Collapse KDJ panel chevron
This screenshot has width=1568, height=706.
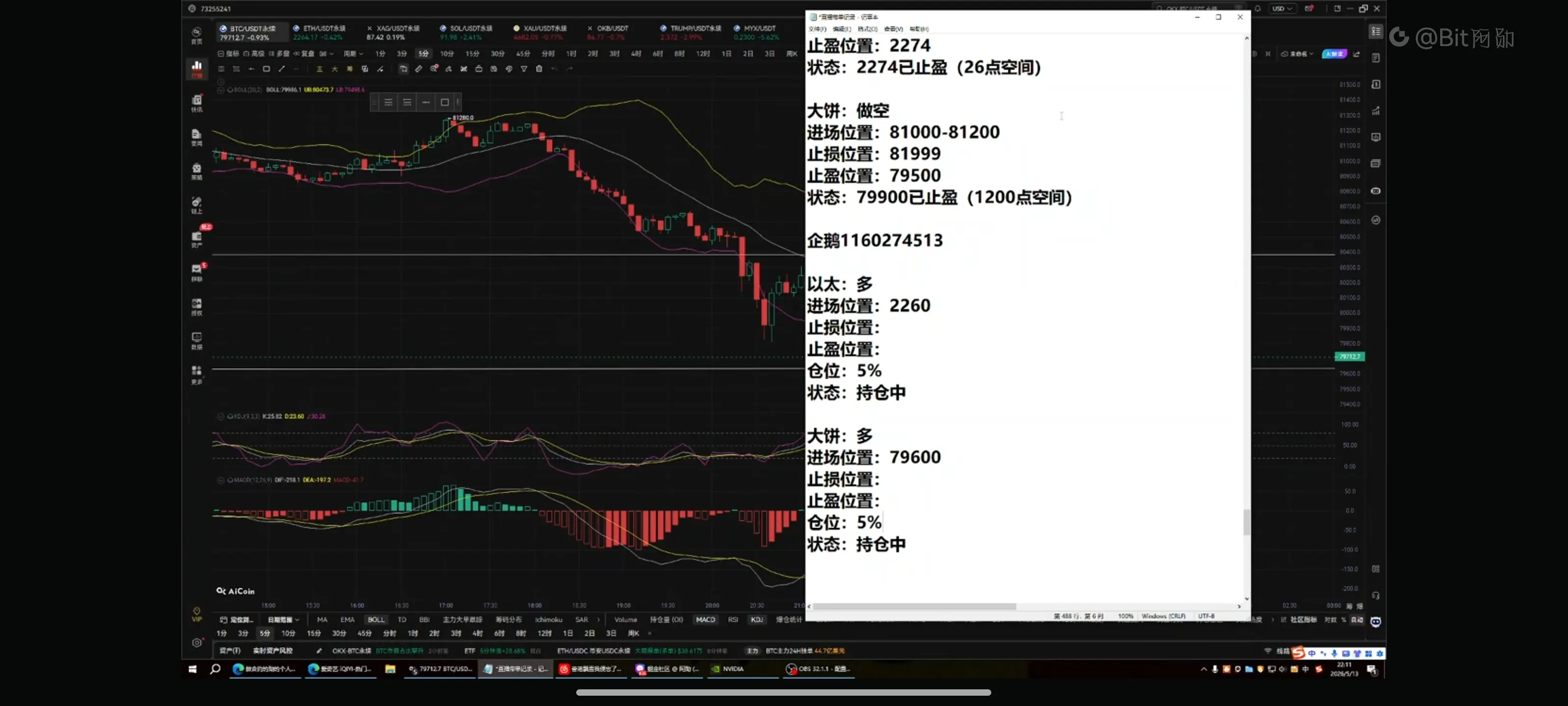[x=221, y=416]
